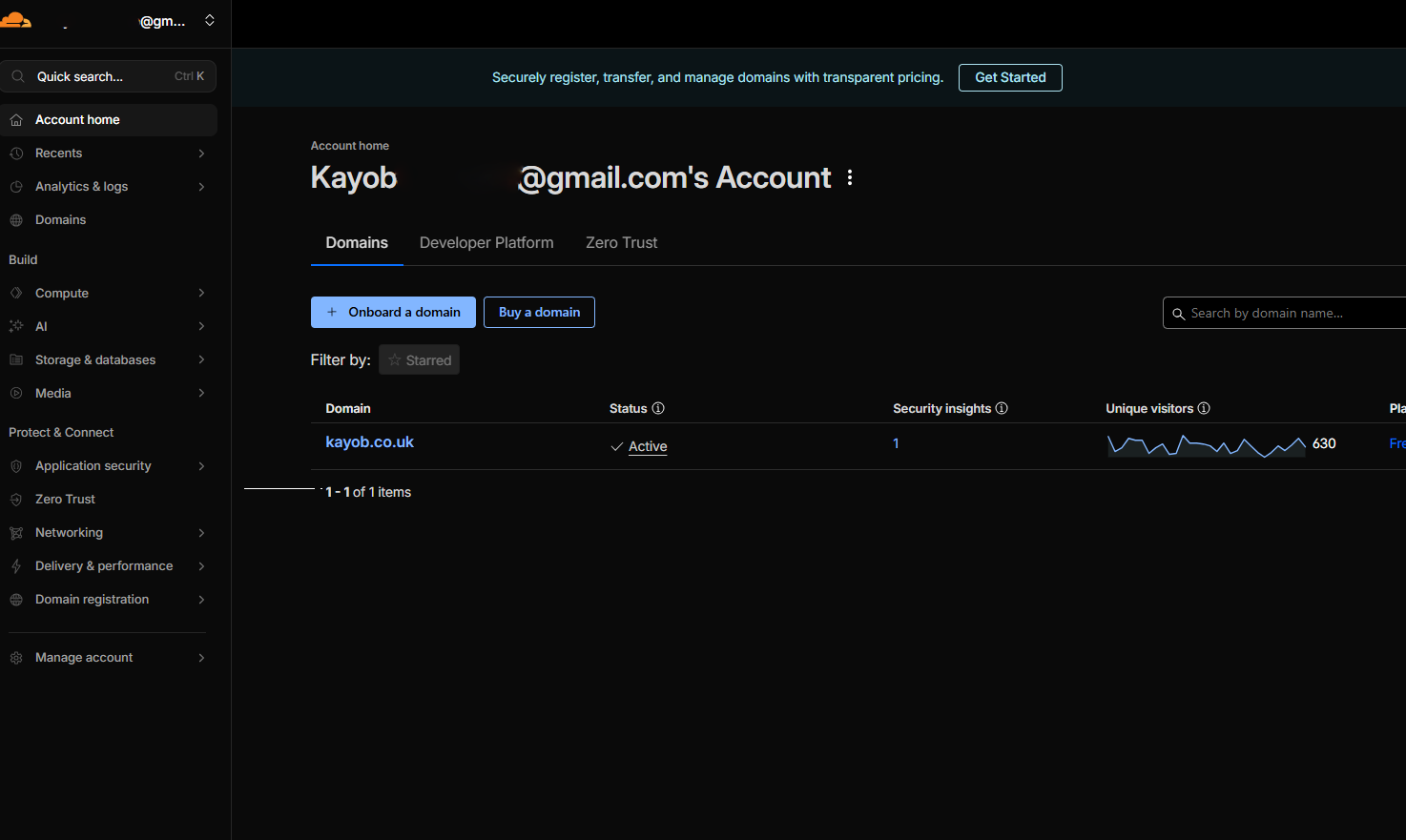Viewport: 1406px width, 840px height.
Task: Expand the Storage & databases section
Action: click(x=108, y=359)
